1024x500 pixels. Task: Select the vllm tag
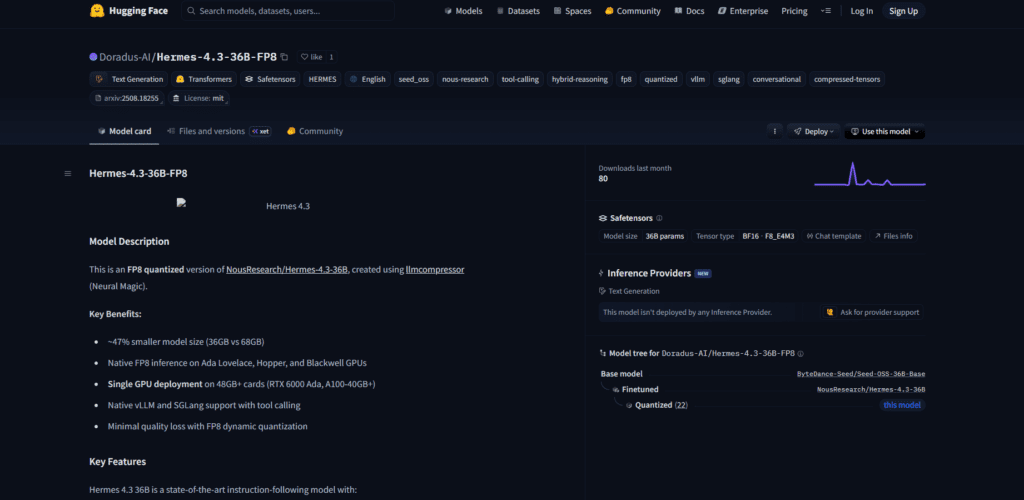(x=697, y=79)
